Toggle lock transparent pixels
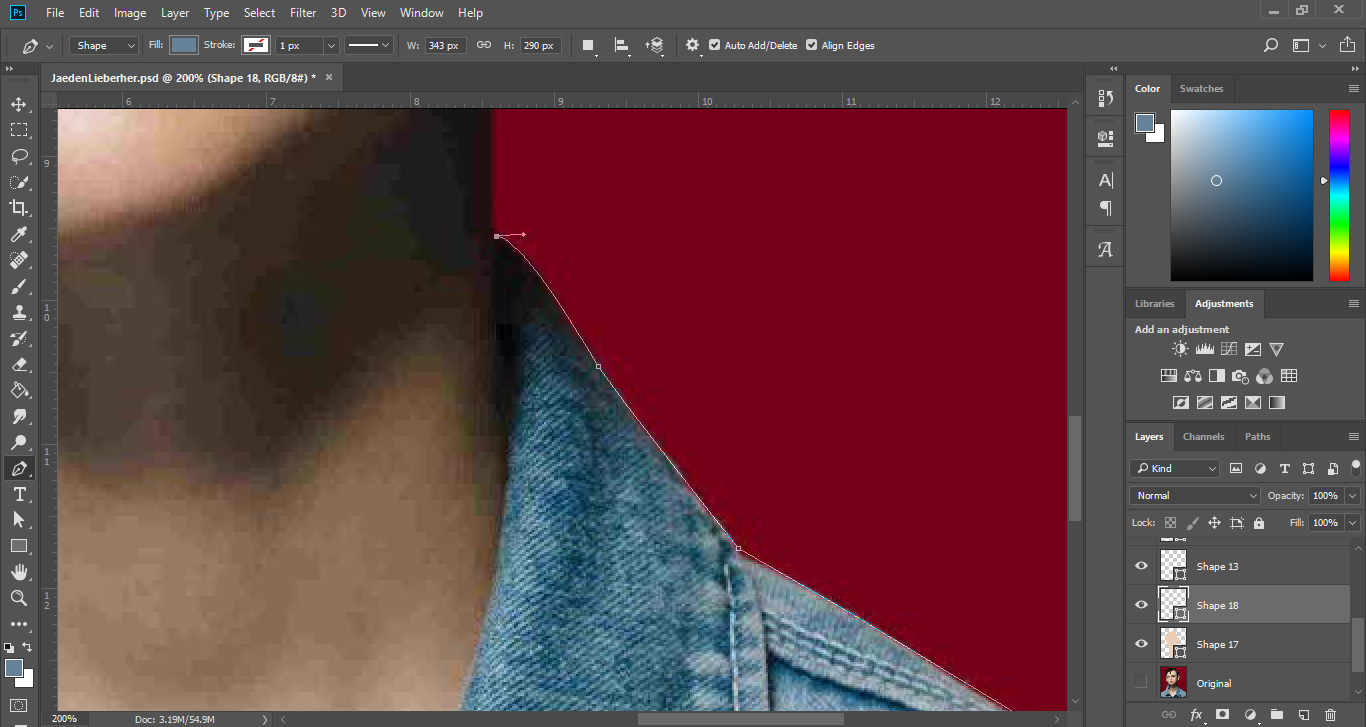1366x727 pixels. click(1170, 523)
